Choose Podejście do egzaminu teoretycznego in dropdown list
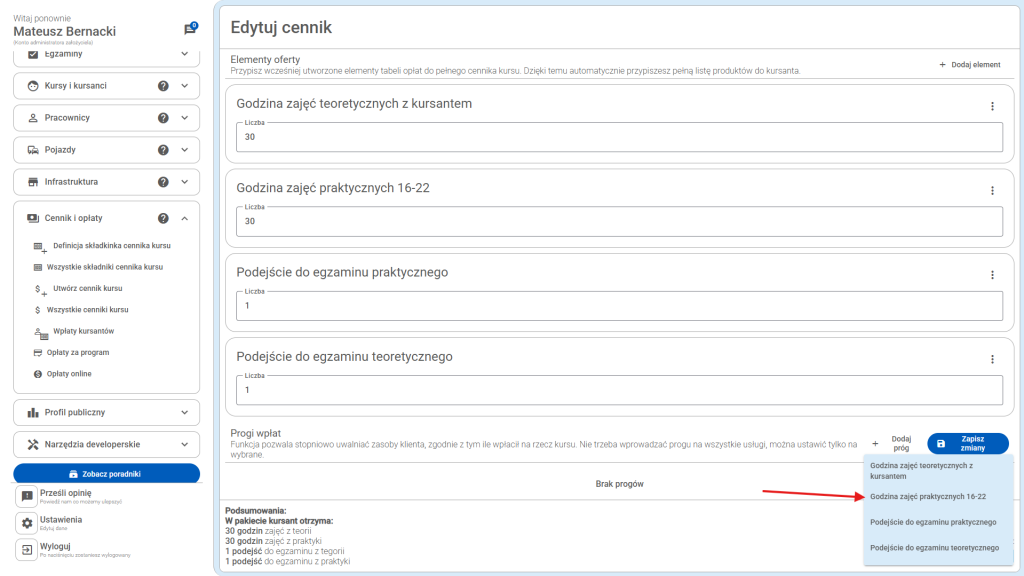This screenshot has height=576, width=1024. point(934,548)
